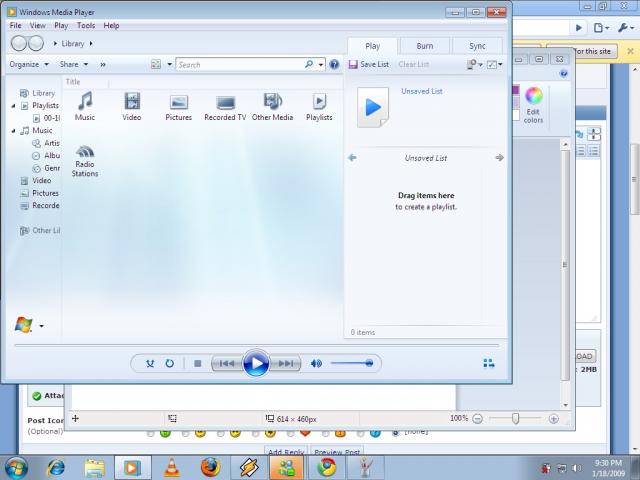
Task: Open the online stores dropdown arrow
Action: [x=41, y=326]
